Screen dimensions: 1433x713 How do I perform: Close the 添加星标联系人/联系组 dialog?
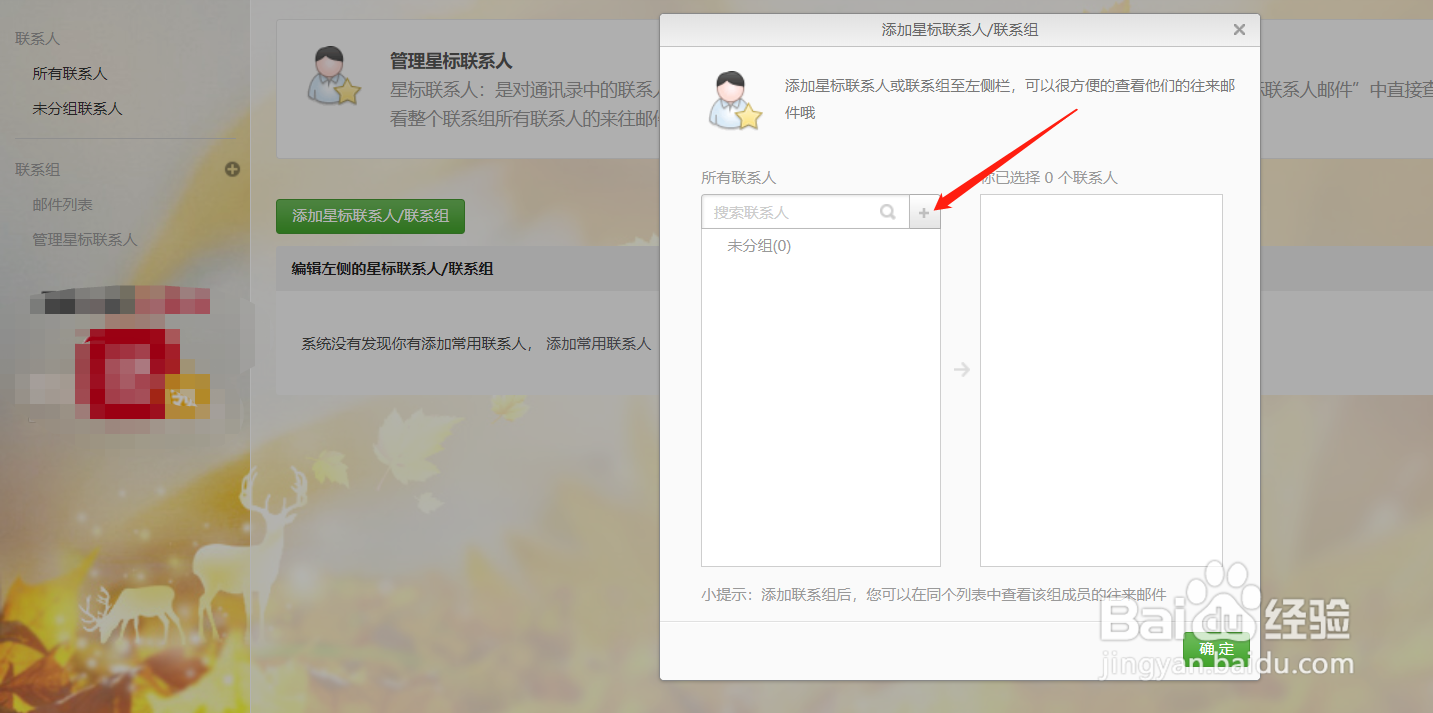(1238, 29)
